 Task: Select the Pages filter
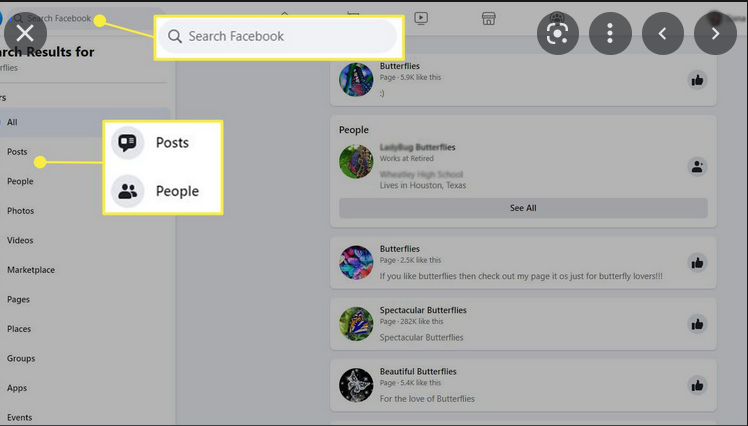tap(18, 300)
